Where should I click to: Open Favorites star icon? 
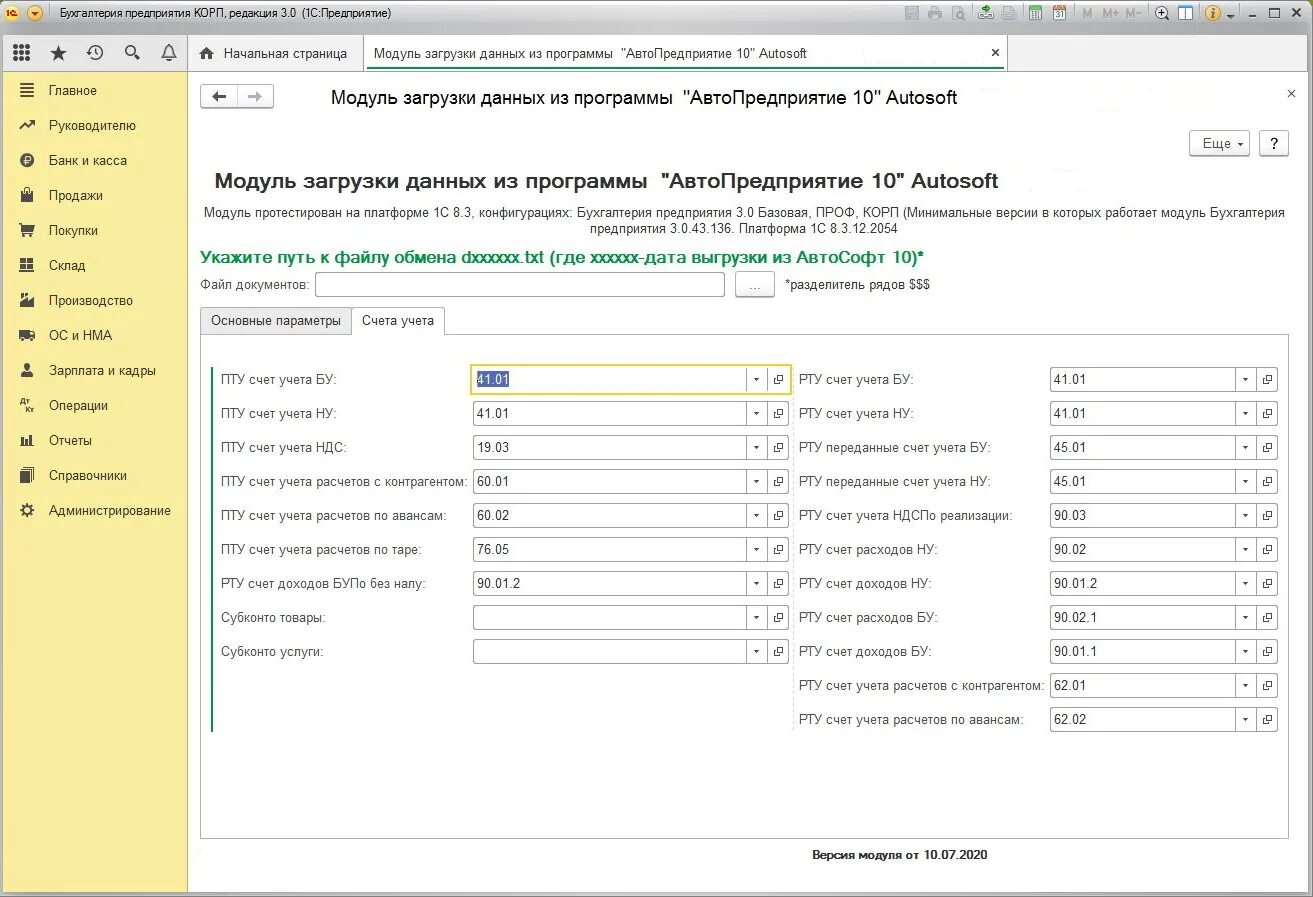[58, 53]
